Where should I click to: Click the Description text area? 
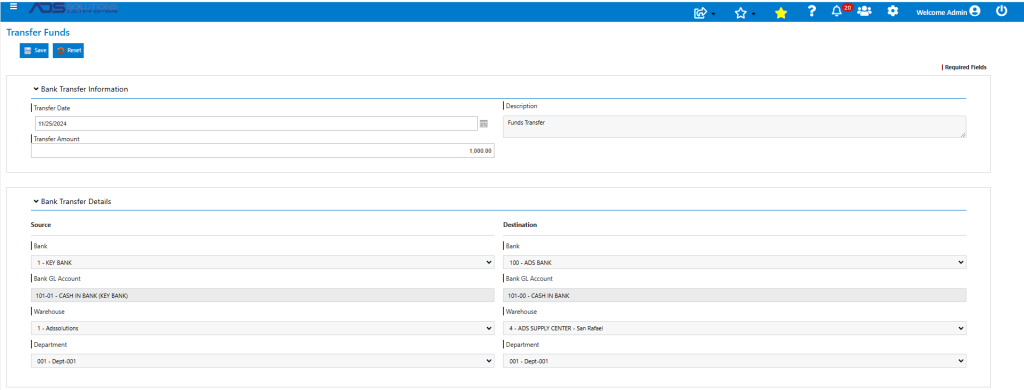(735, 127)
